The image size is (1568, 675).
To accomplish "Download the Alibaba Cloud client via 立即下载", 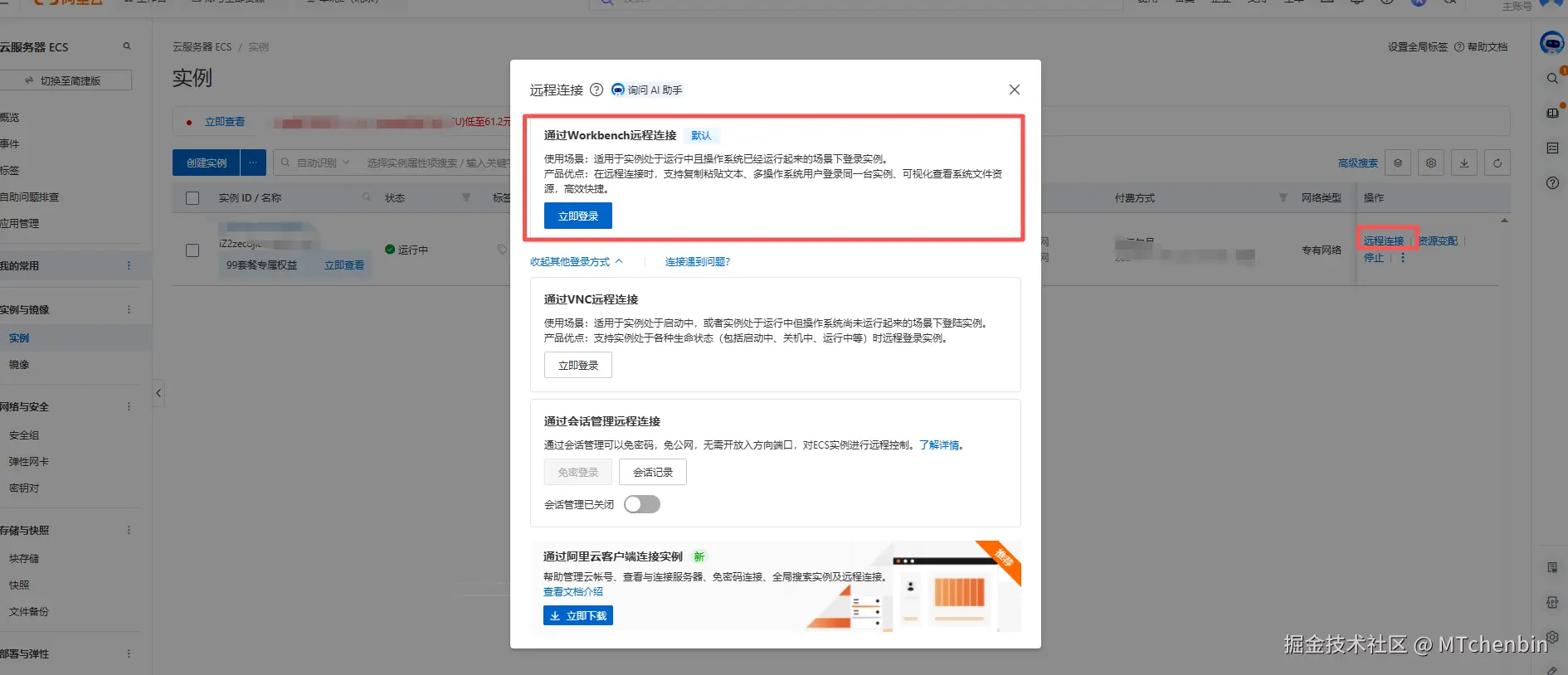I will coord(578,615).
